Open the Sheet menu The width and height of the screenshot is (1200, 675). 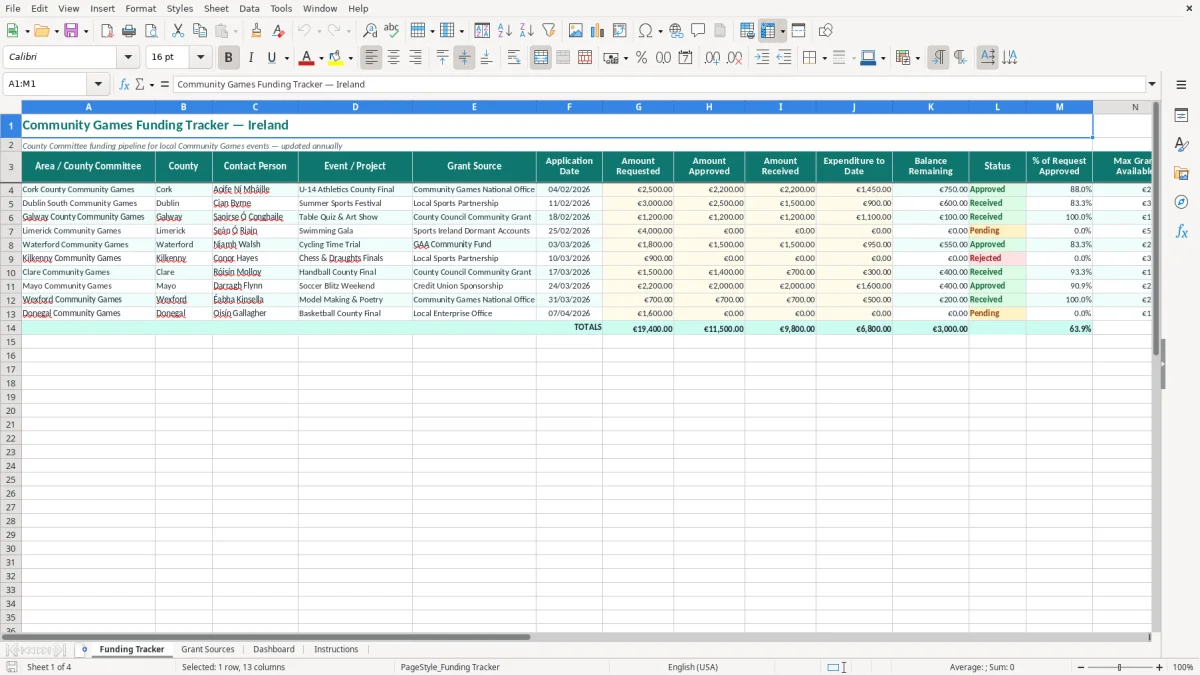[216, 8]
